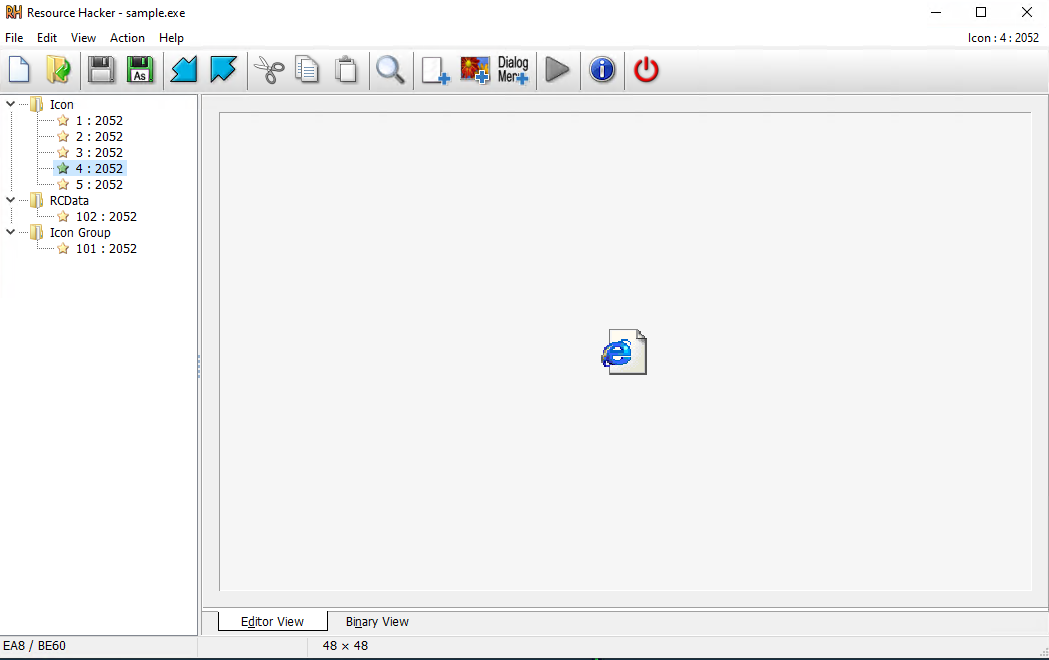1049x660 pixels.
Task: Close the Resource Hacker window
Action: click(1027, 13)
